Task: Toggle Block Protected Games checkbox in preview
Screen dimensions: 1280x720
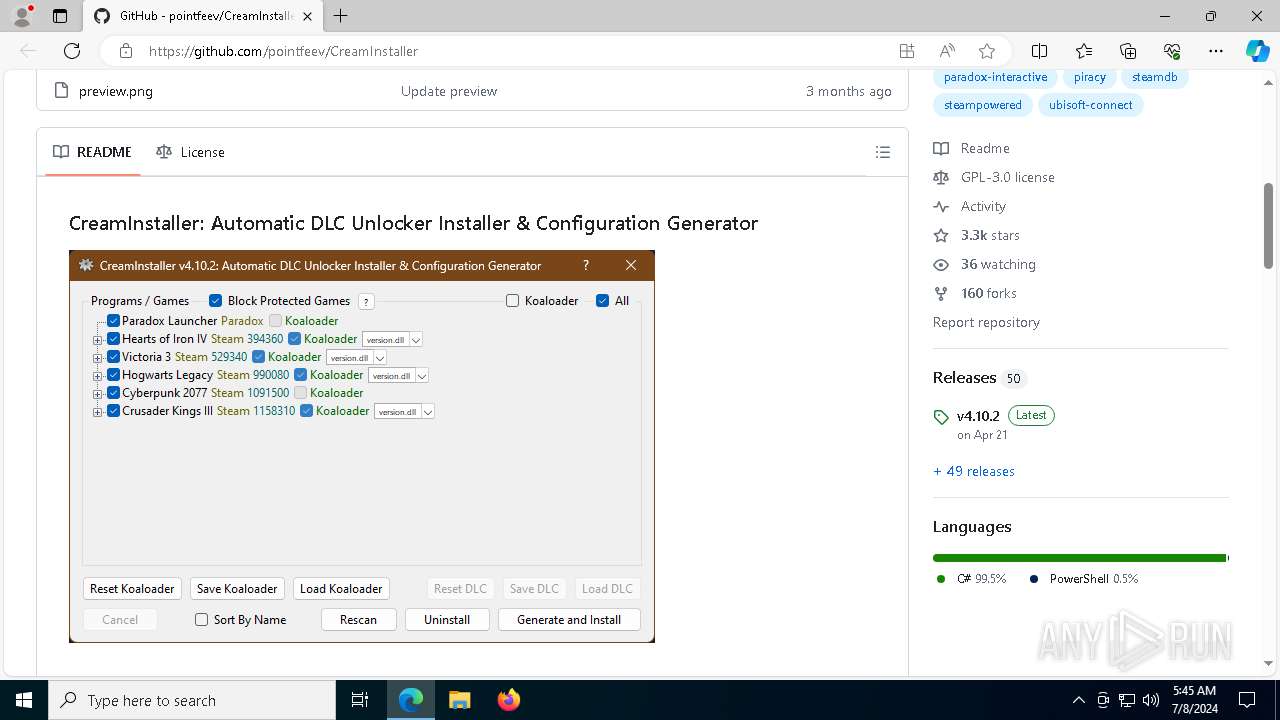Action: pyautogui.click(x=215, y=301)
